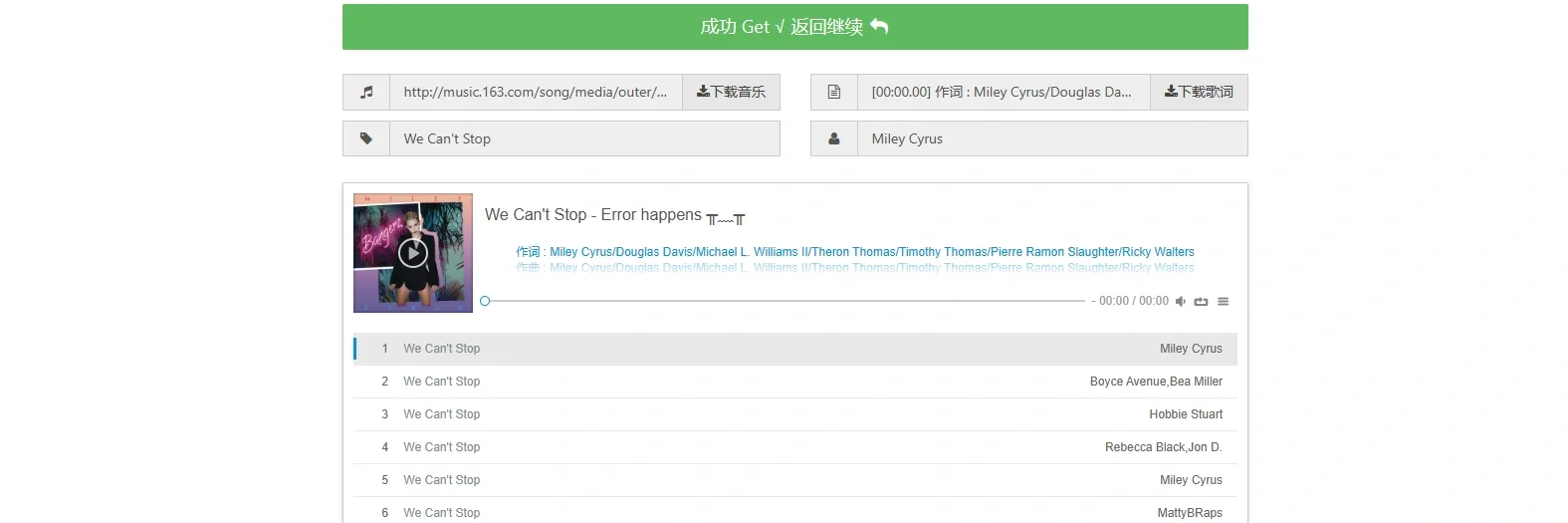The image size is (1568, 523).
Task: Click the player title We Can't Stop - Error happens
Action: [x=615, y=215]
